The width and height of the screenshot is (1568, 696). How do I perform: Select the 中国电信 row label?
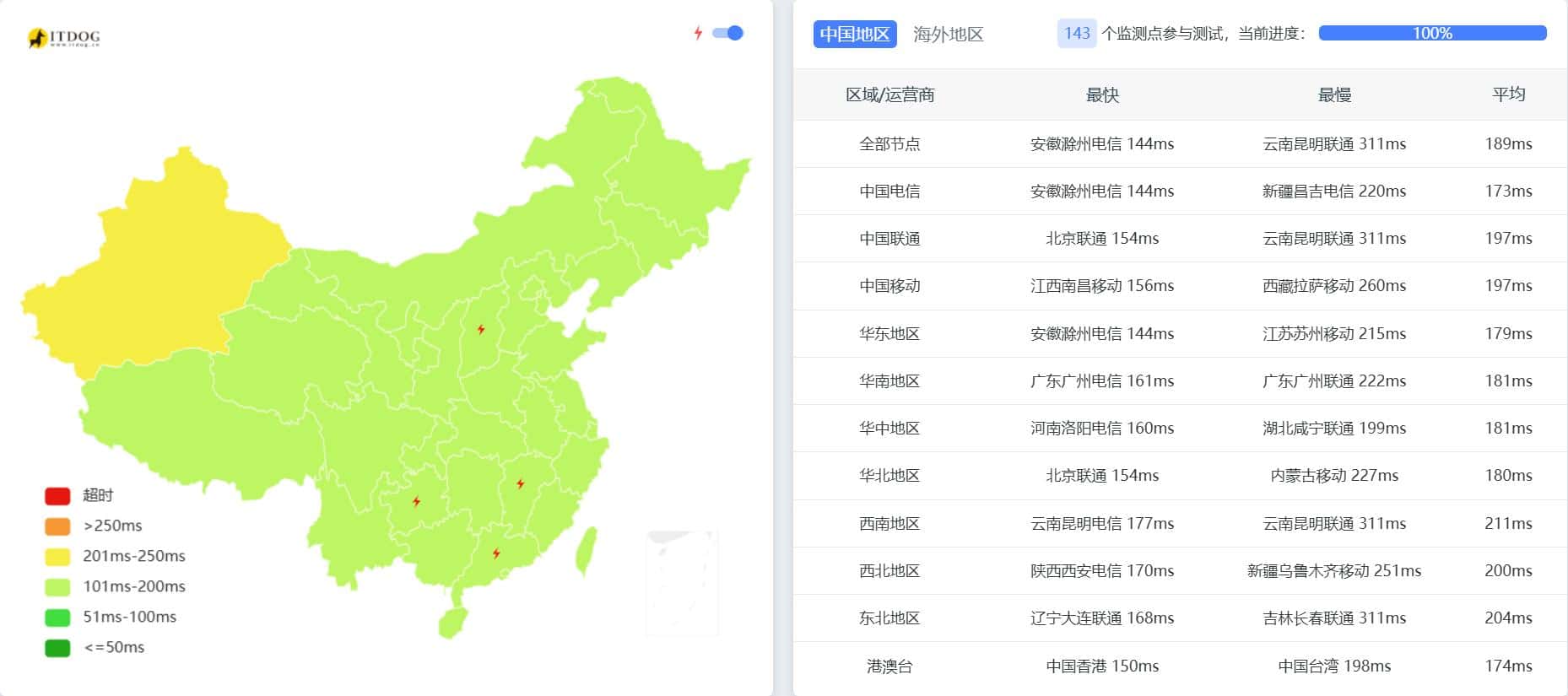pyautogui.click(x=889, y=192)
